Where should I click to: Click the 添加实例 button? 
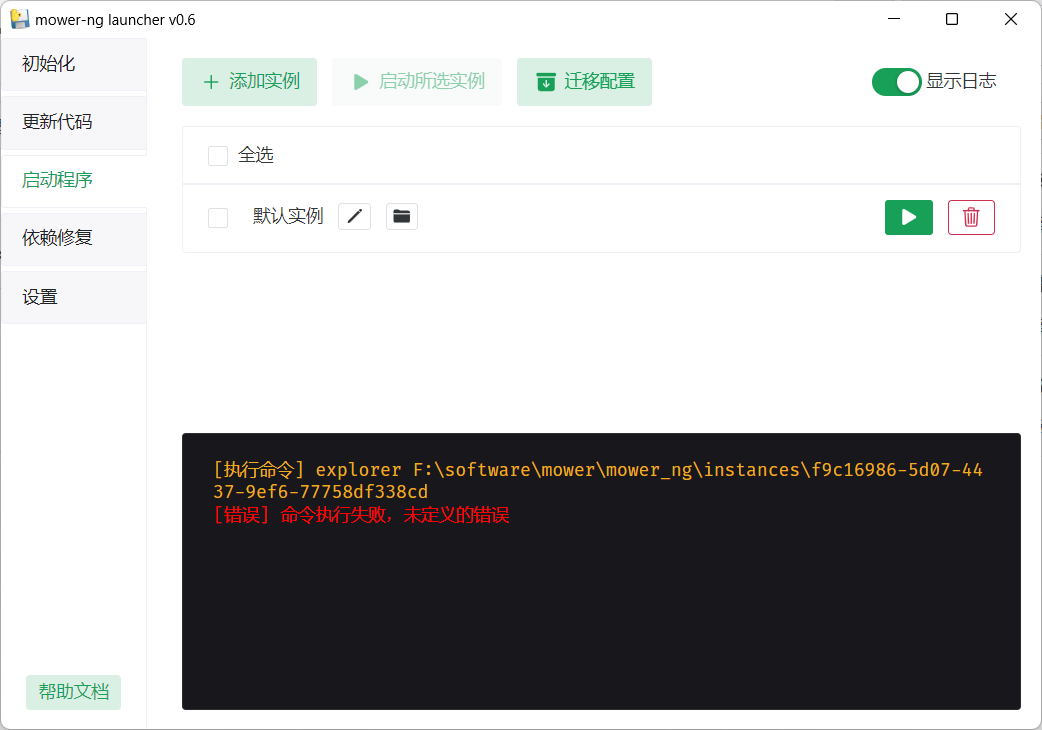pos(249,82)
